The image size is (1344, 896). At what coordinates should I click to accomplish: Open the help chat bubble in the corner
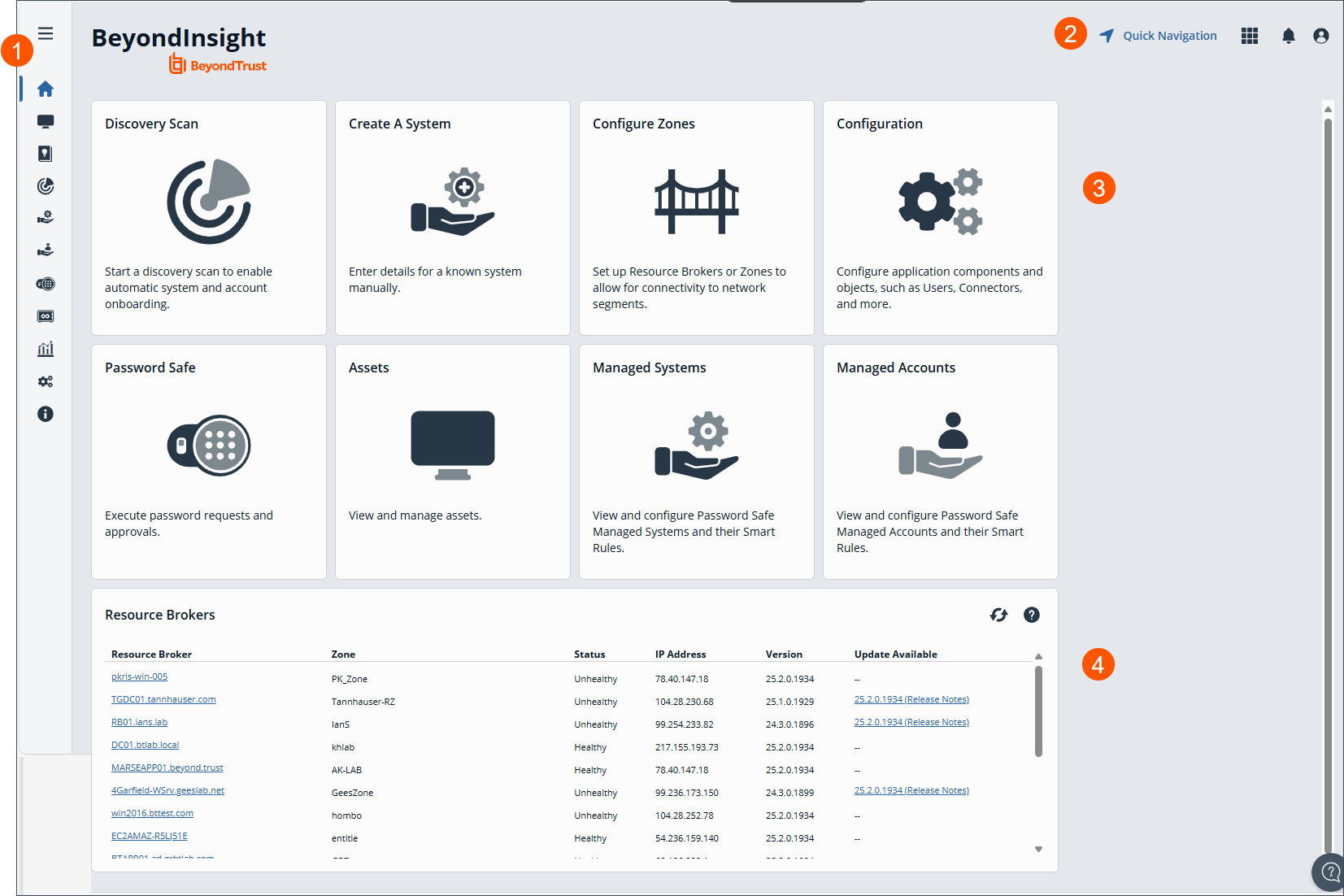[1330, 872]
